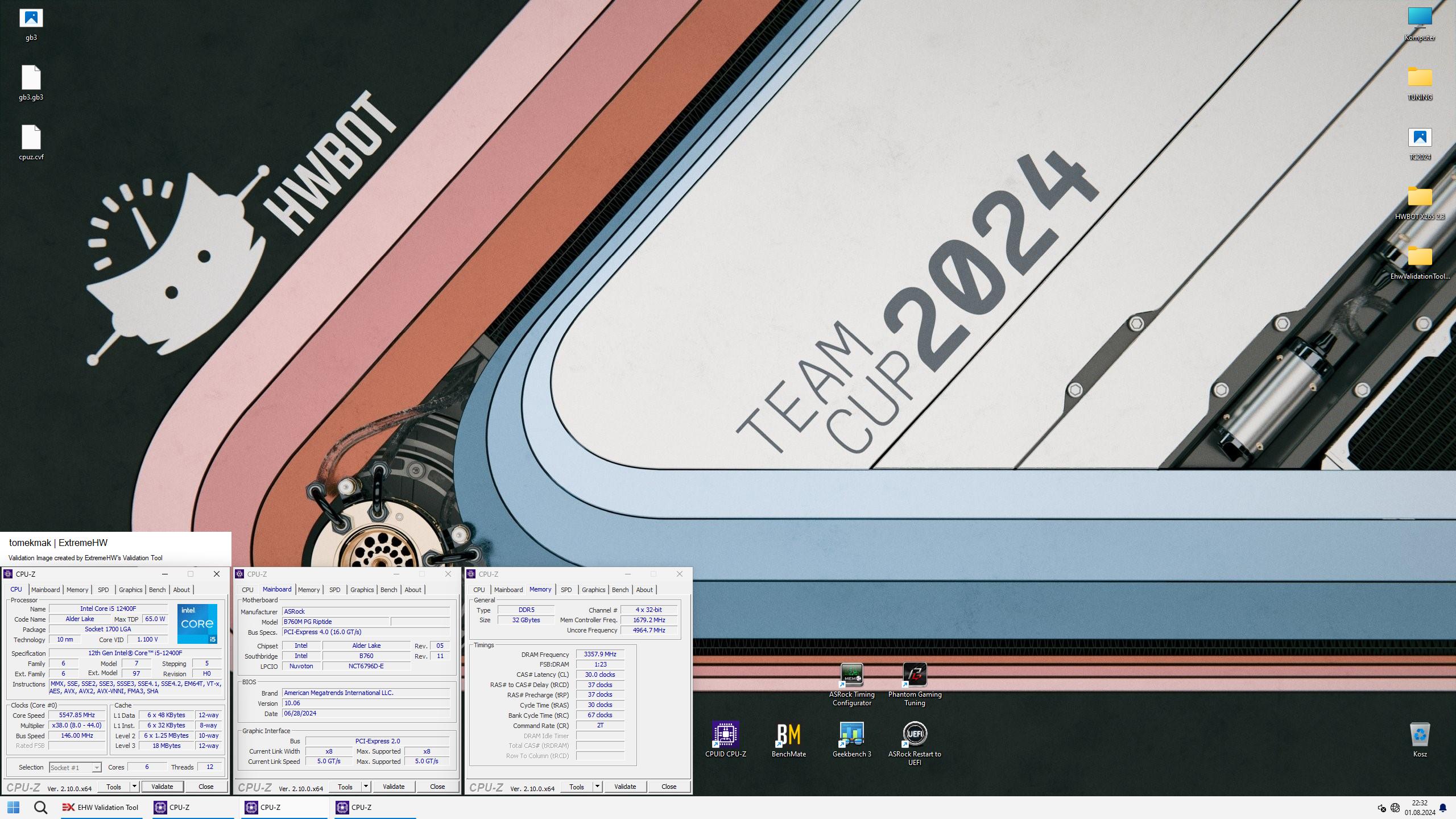Switch to Graphics tab in first CPU-Z window
The height and width of the screenshot is (819, 1456).
(130, 590)
